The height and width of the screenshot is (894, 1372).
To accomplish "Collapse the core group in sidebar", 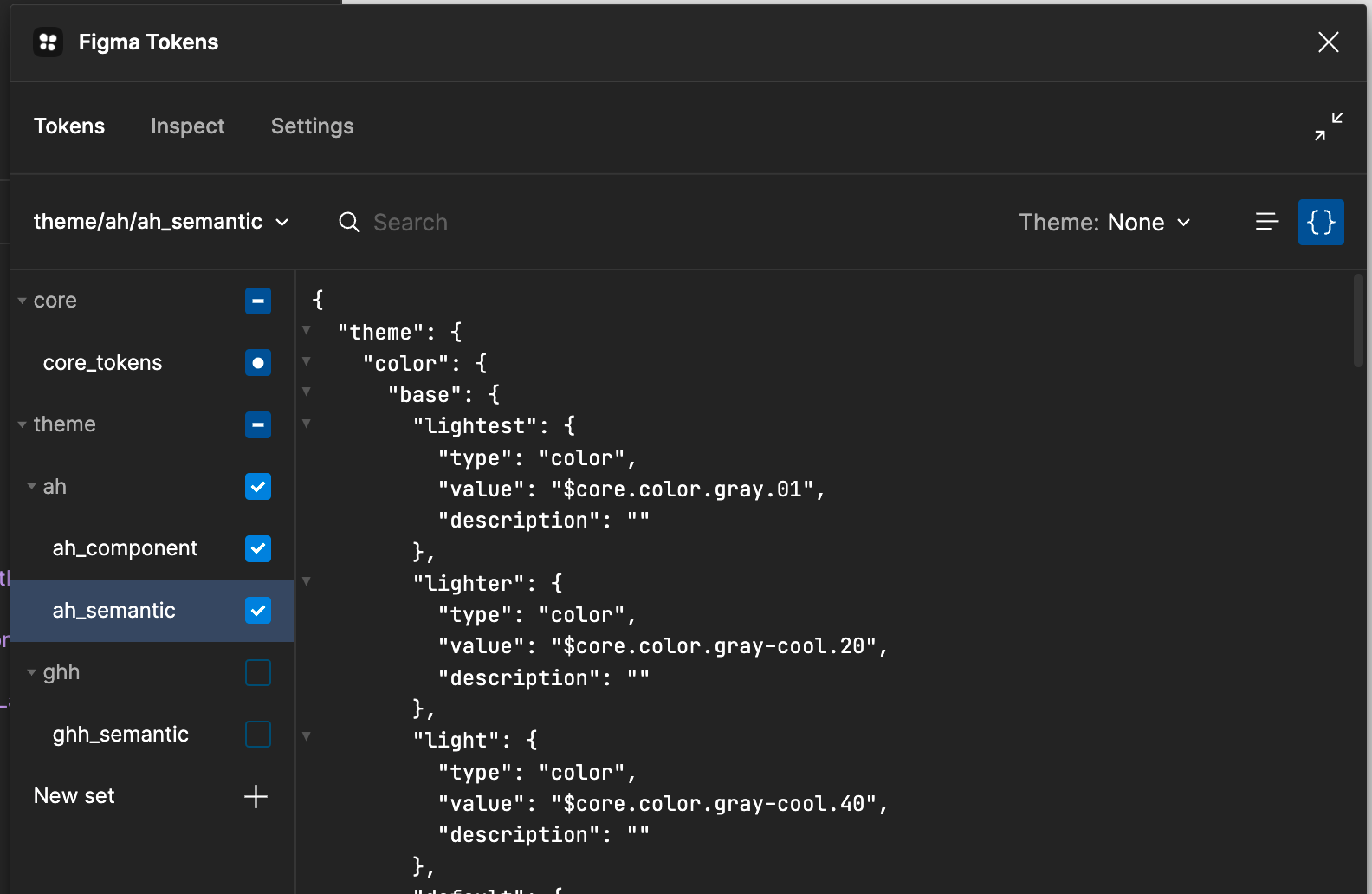I will 22,301.
